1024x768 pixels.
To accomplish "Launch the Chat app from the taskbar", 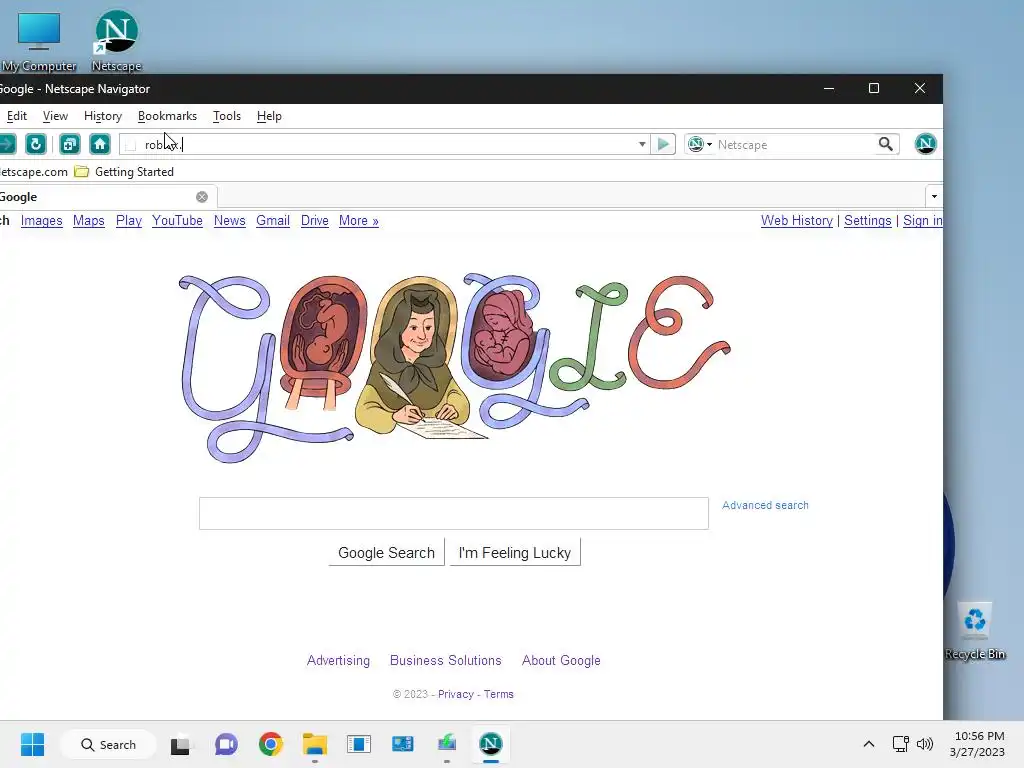I will [x=226, y=744].
